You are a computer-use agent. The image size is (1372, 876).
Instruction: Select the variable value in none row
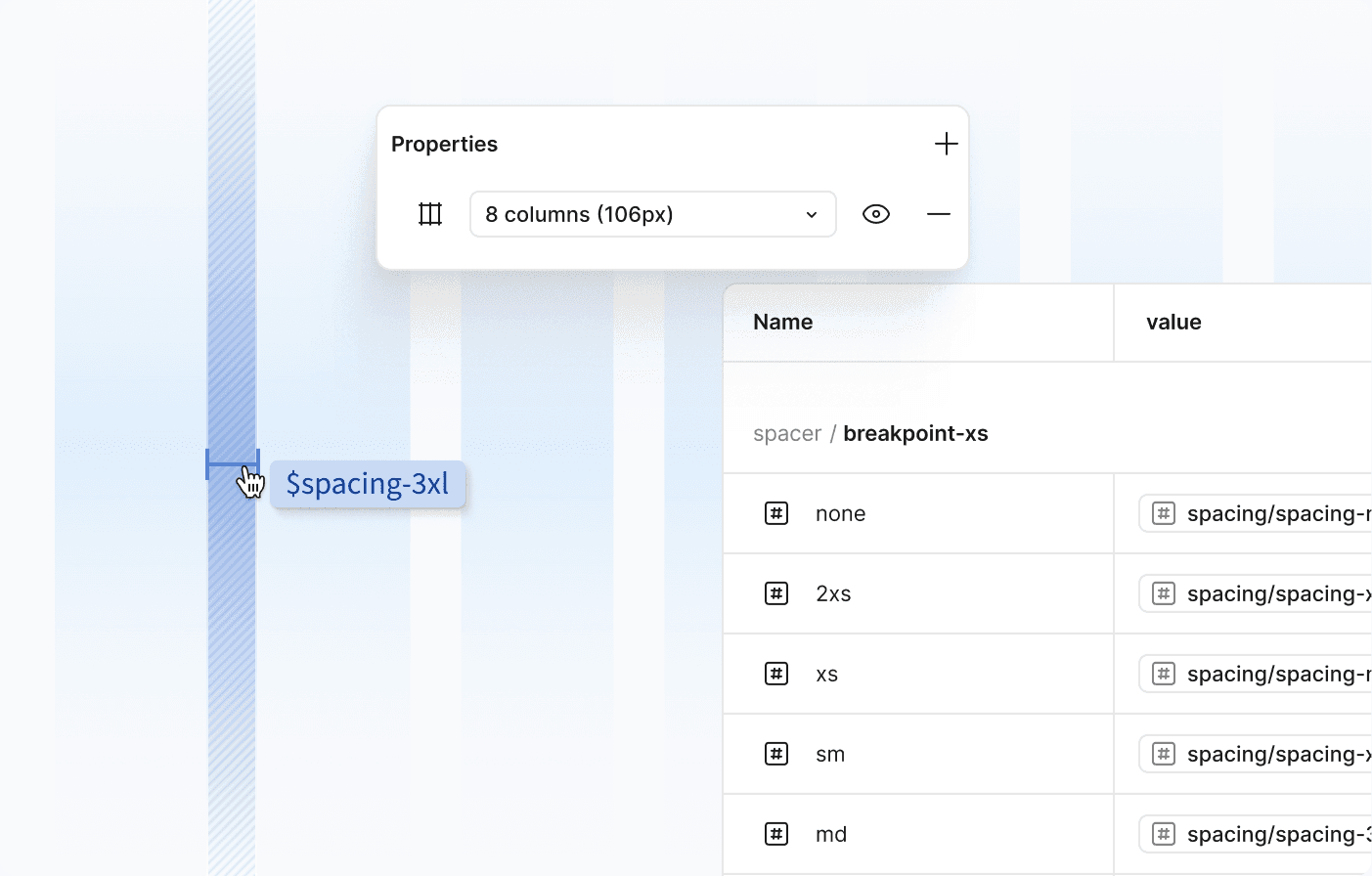pyautogui.click(x=1256, y=513)
